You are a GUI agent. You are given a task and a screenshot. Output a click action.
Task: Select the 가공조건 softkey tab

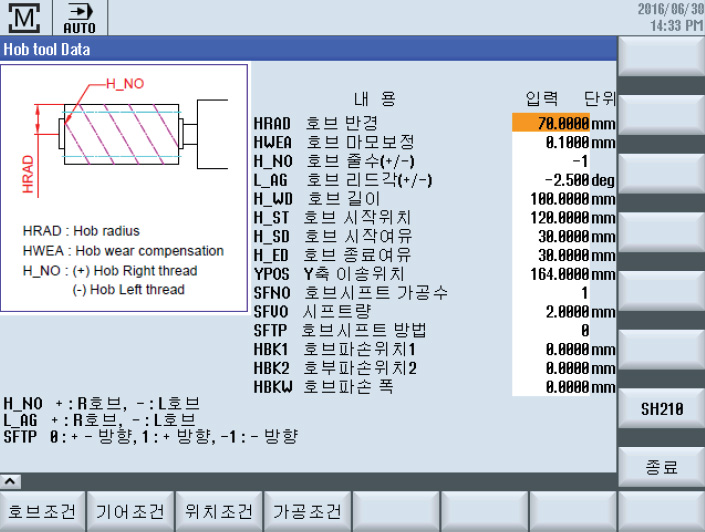[x=307, y=512]
